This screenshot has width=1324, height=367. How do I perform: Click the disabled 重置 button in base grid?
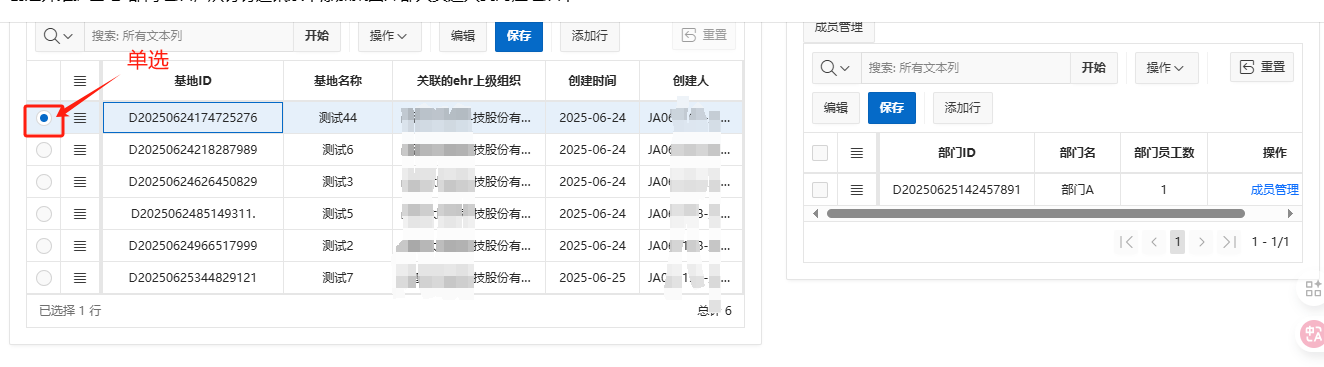coord(704,35)
